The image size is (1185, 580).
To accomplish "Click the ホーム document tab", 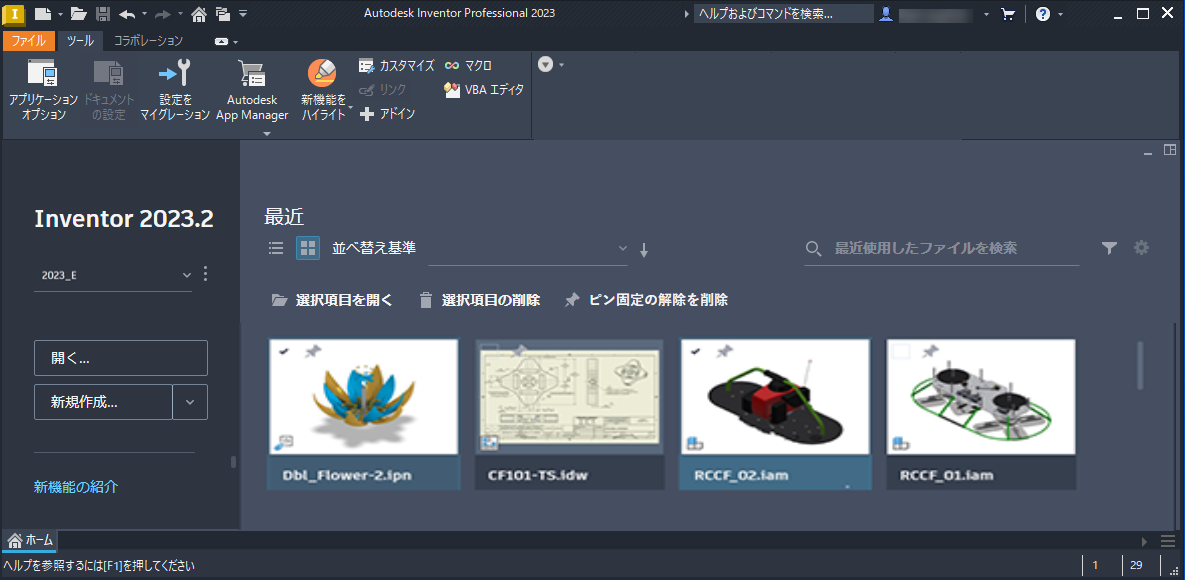I will point(30,540).
